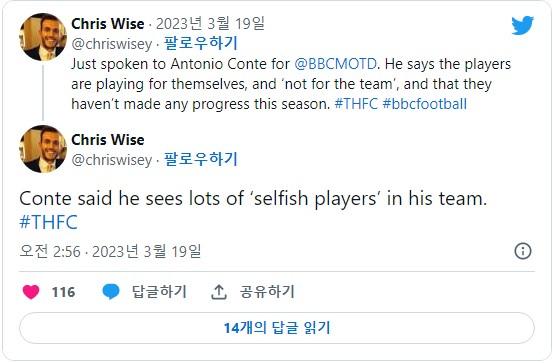Open the #bbcfootball hashtag
The height and width of the screenshot is (363, 553).
click(425, 104)
